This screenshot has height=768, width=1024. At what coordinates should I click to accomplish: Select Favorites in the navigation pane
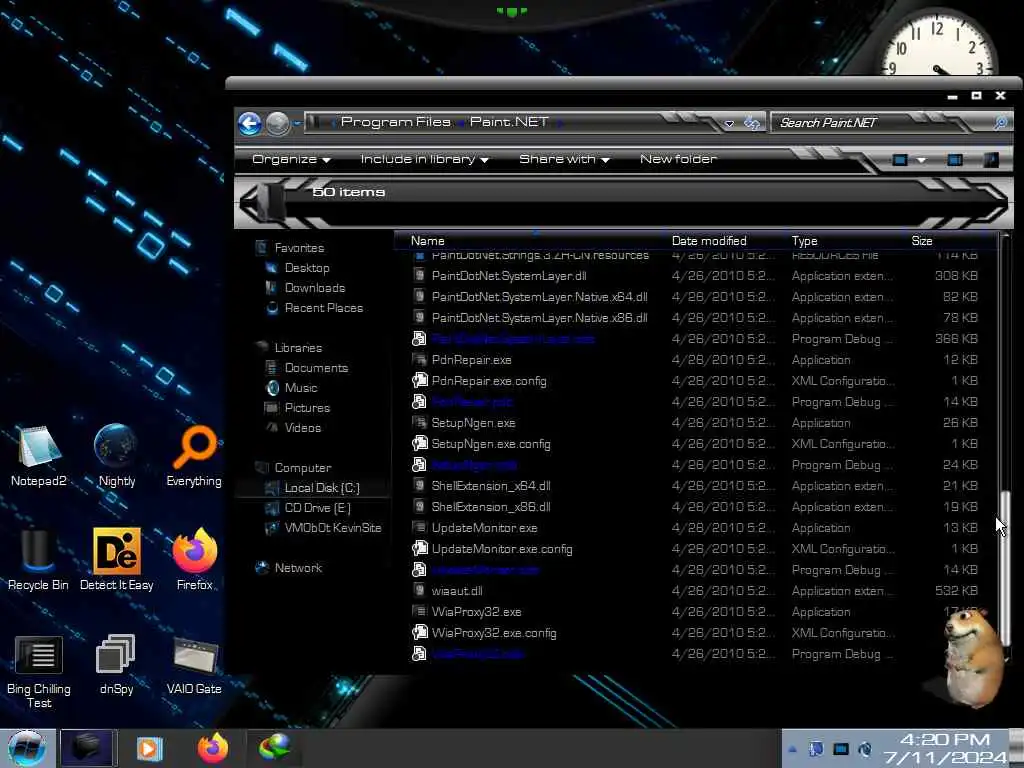(x=299, y=248)
